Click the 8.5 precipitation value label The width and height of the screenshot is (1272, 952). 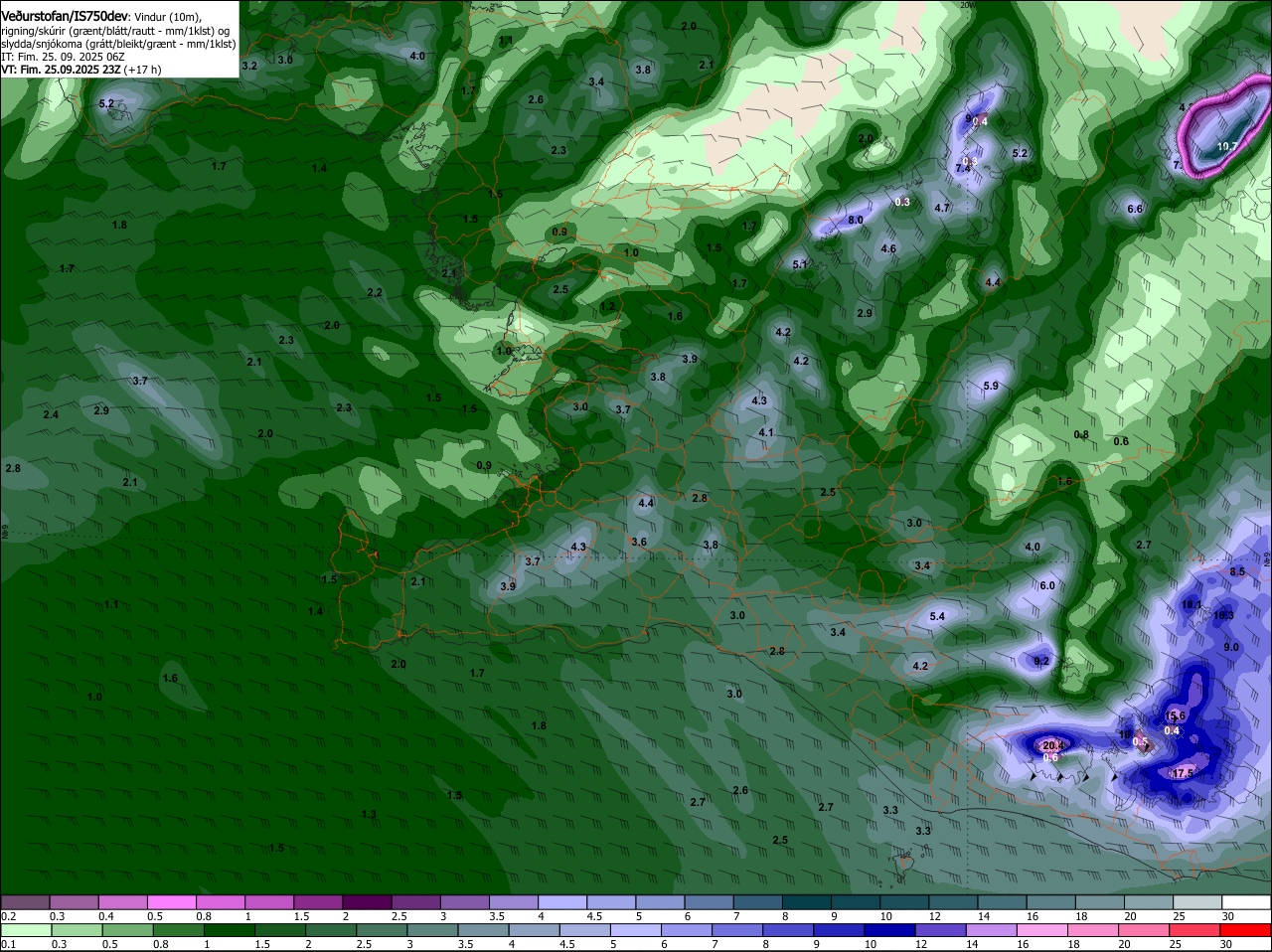(x=1237, y=572)
